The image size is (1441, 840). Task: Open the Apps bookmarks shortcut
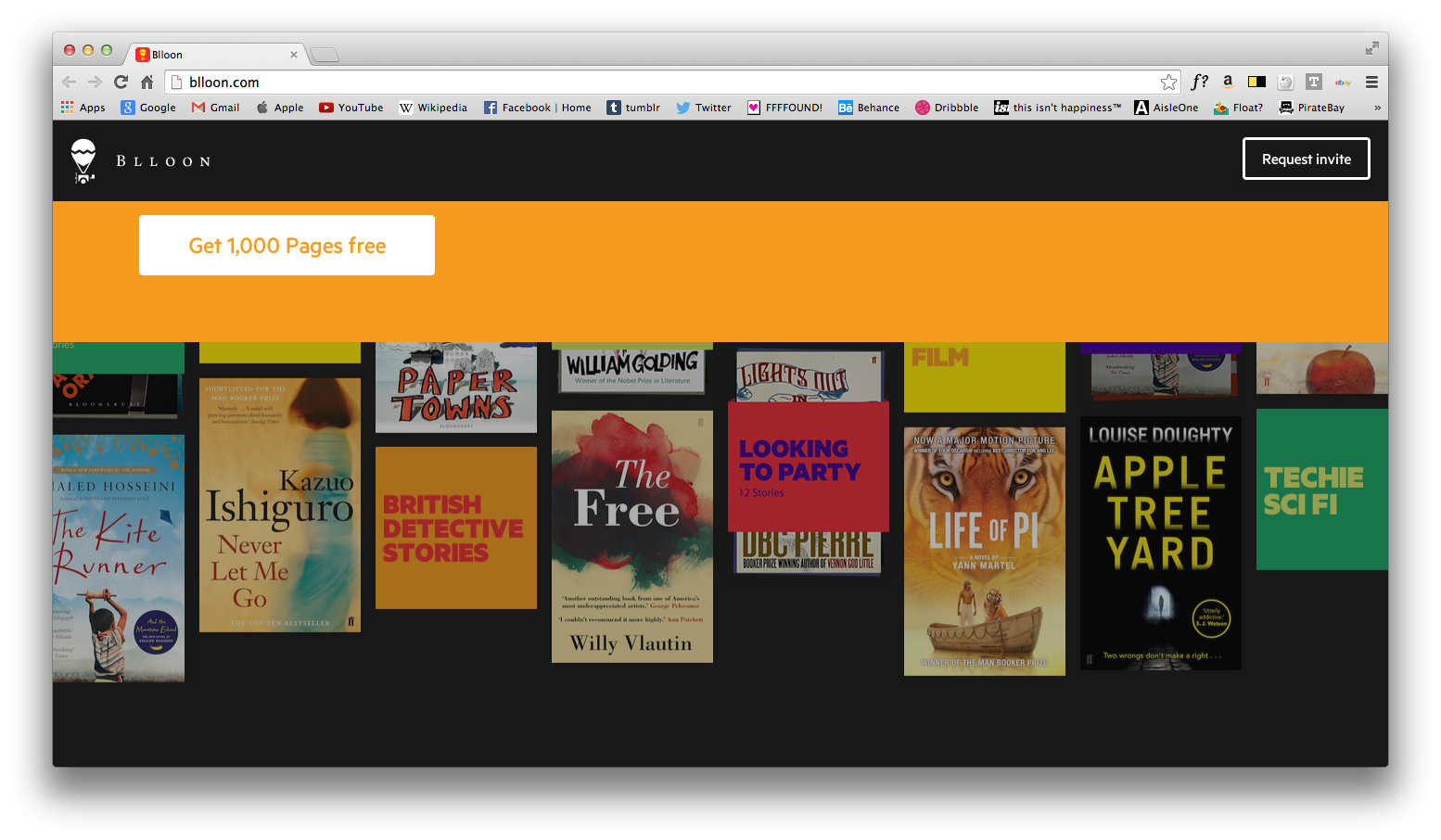tap(83, 108)
